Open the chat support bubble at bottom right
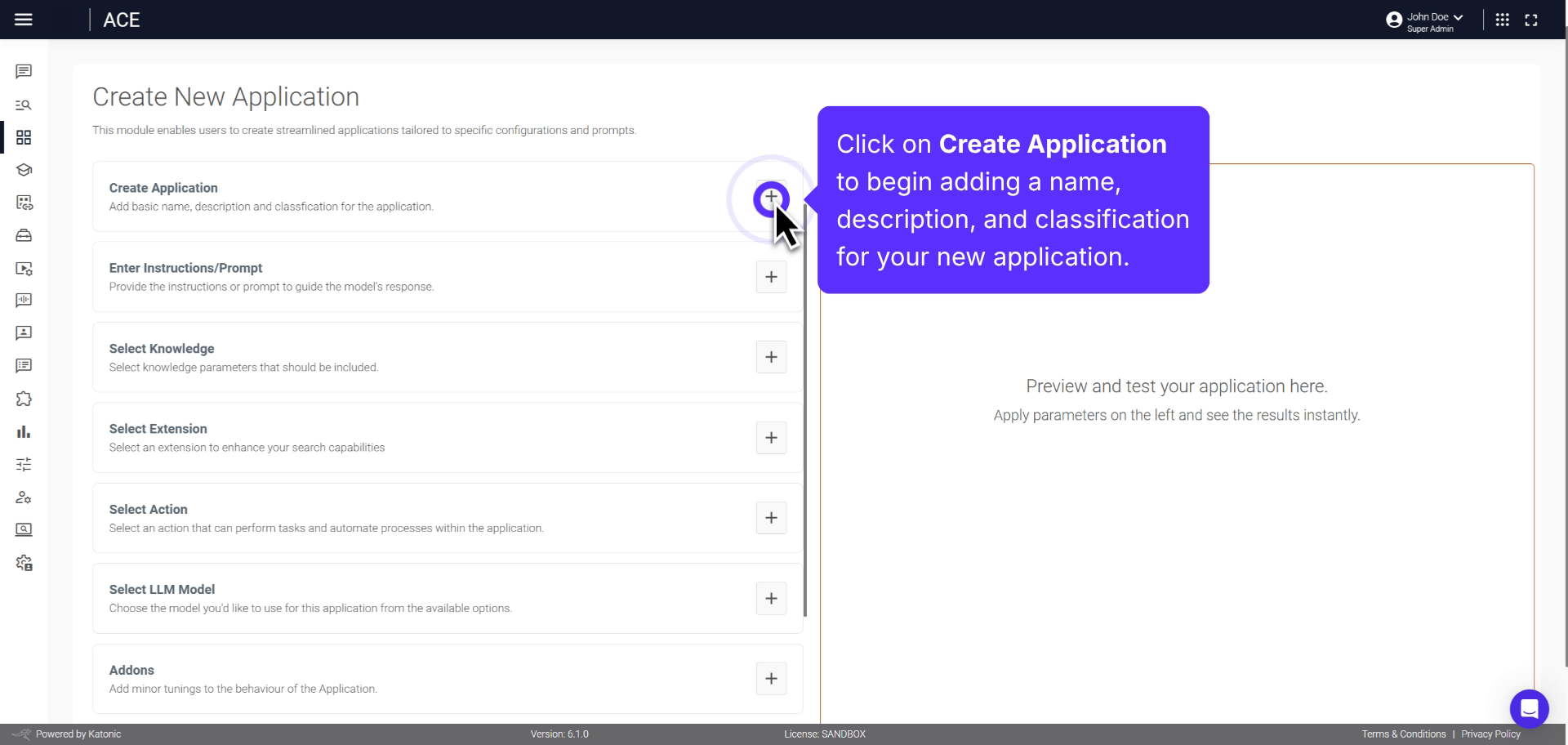The height and width of the screenshot is (745, 1568). pyautogui.click(x=1530, y=708)
